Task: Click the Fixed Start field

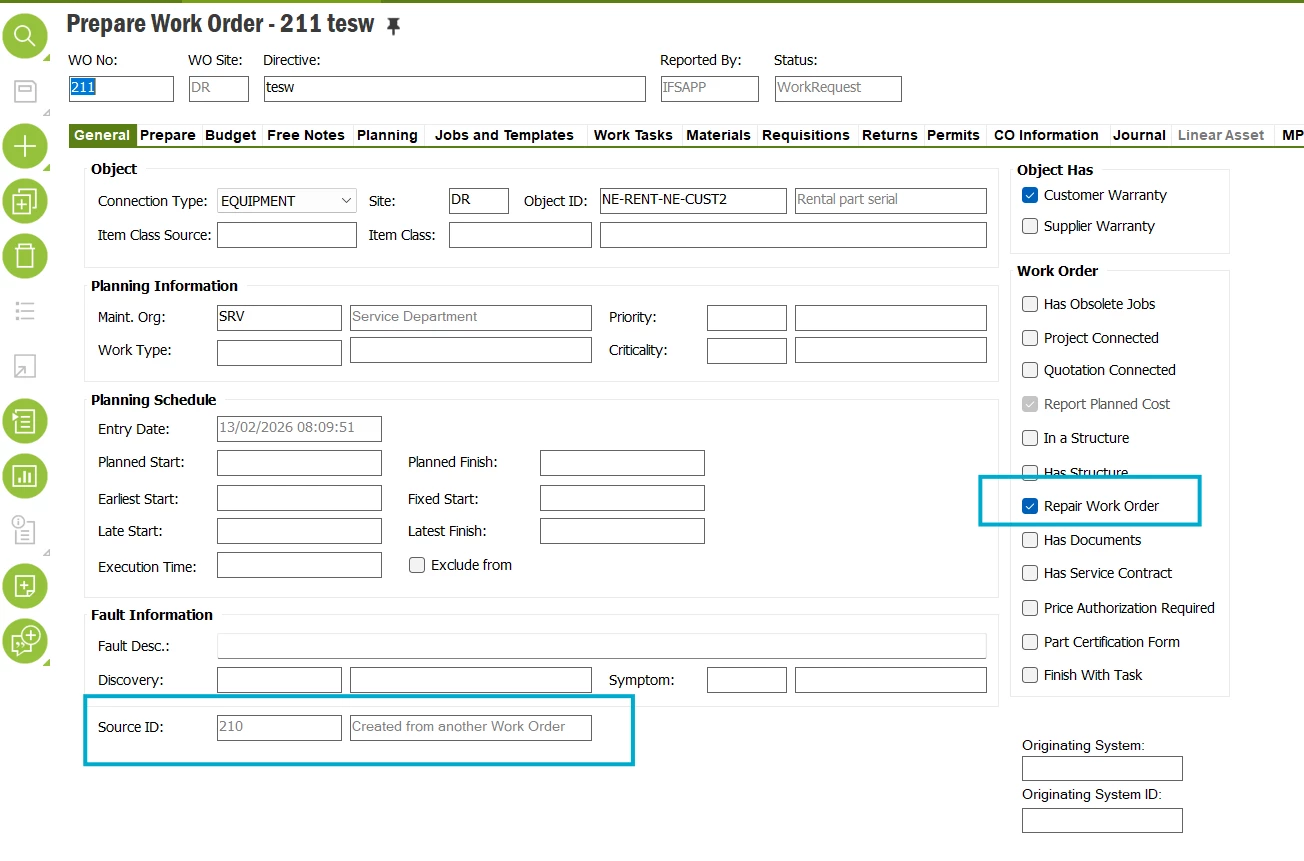Action: (622, 498)
